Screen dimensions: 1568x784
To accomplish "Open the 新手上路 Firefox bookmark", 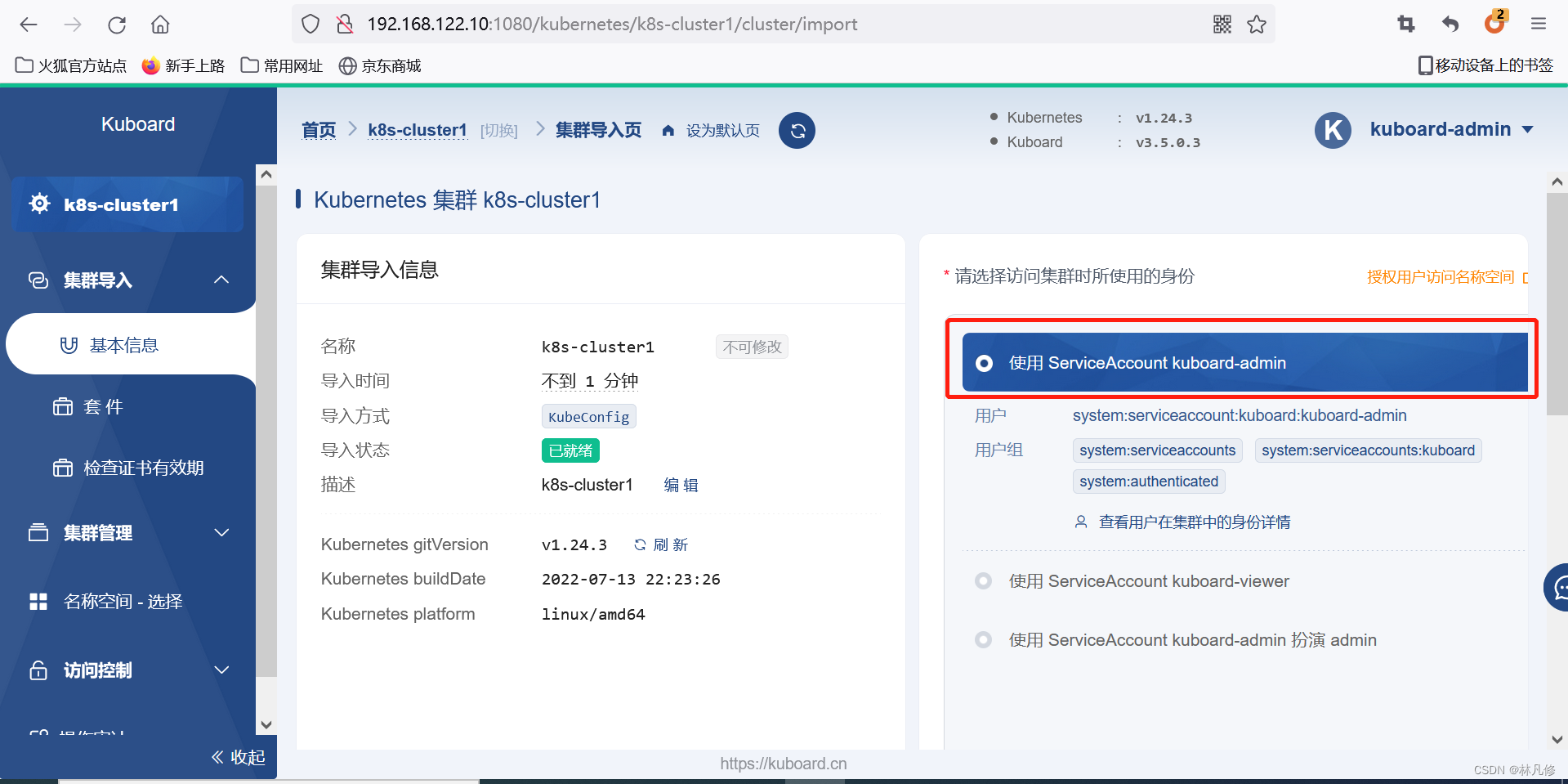I will click(183, 65).
